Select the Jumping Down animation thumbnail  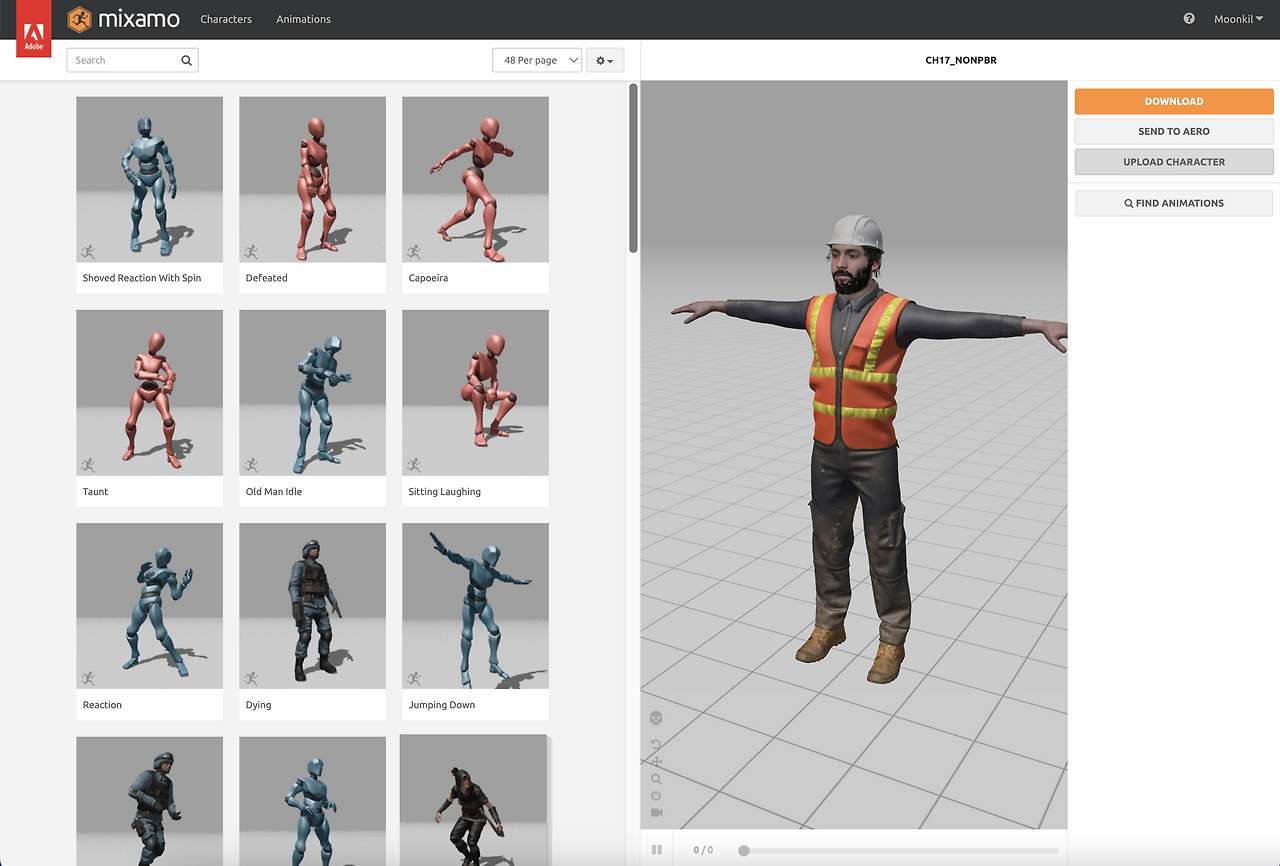coord(476,606)
